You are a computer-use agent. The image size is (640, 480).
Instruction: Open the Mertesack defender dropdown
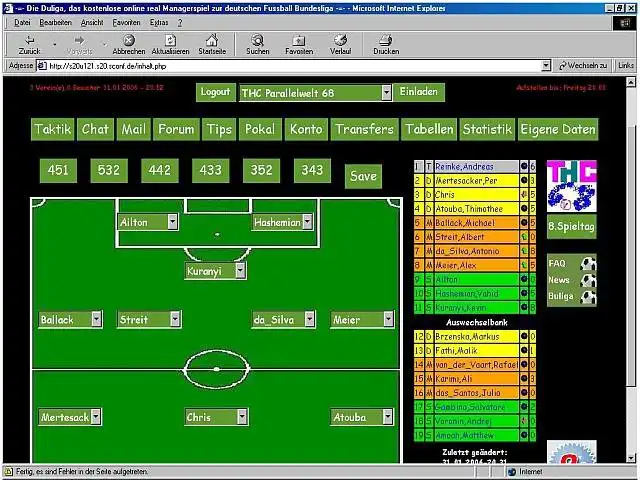(96, 417)
